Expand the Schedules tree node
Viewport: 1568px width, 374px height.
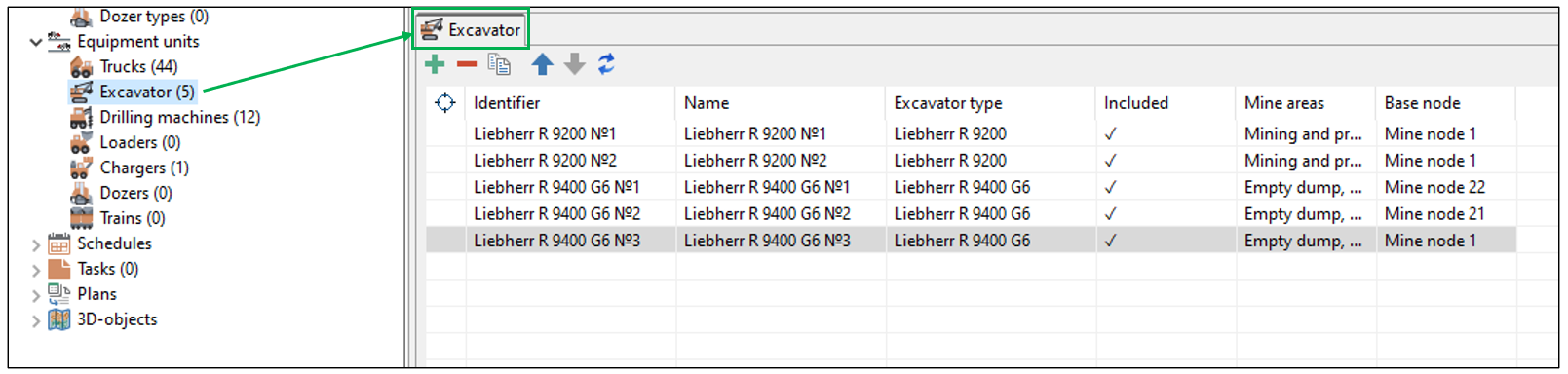coord(36,244)
